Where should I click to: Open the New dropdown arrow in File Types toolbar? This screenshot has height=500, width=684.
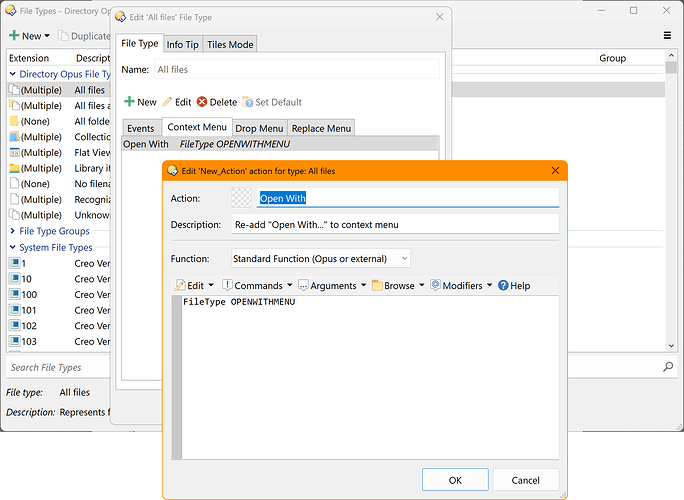(47, 36)
